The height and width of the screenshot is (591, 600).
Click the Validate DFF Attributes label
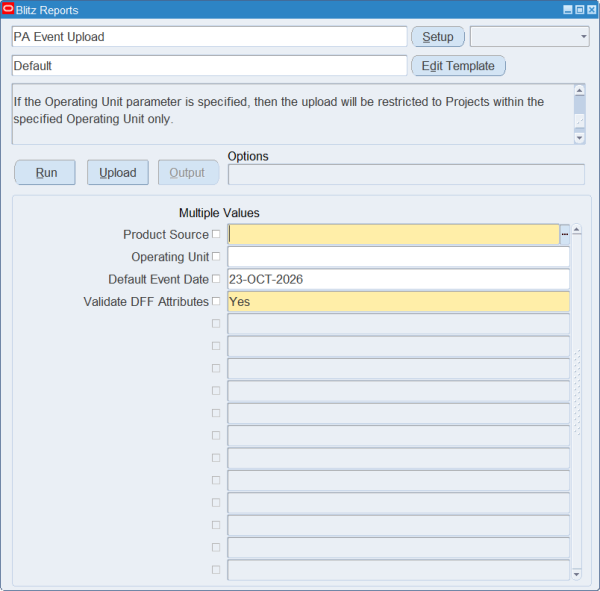coord(146,302)
